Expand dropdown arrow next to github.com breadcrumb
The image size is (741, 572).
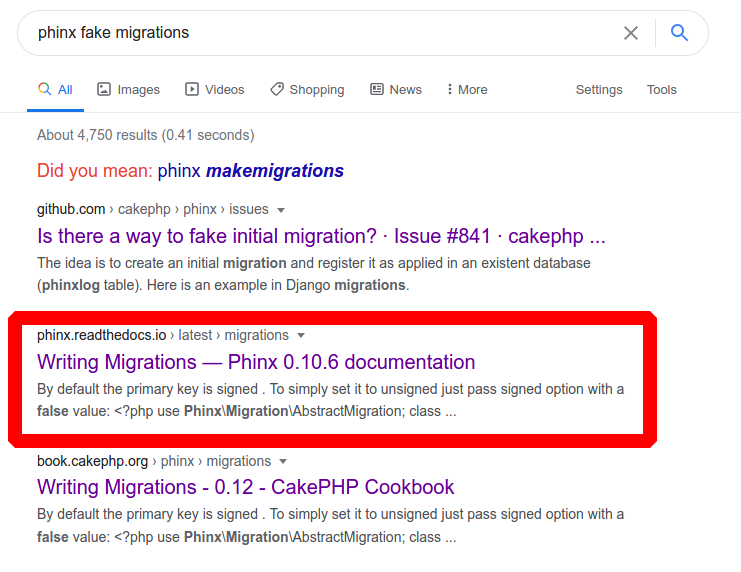pos(281,210)
